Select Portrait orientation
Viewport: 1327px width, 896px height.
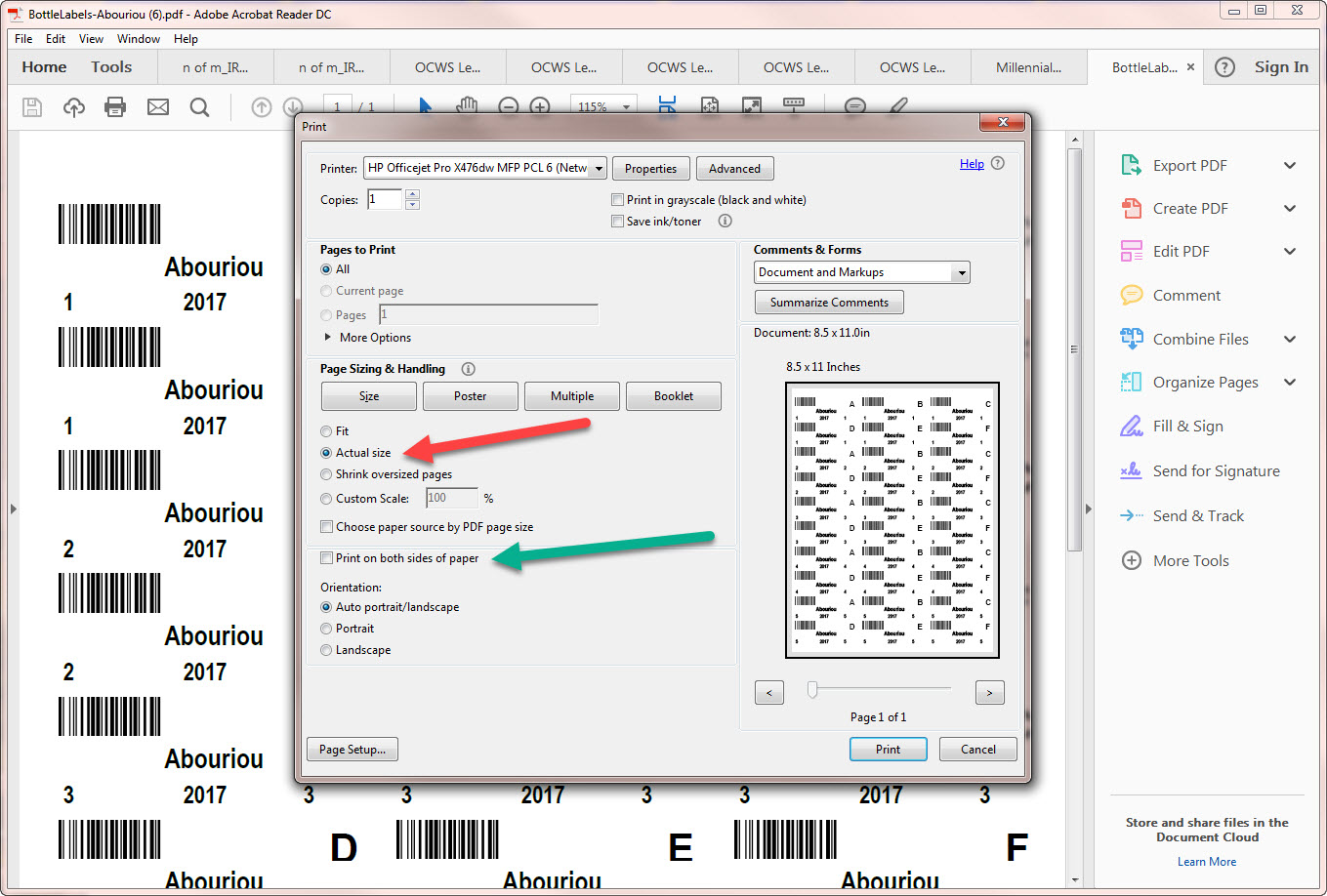pyautogui.click(x=326, y=629)
